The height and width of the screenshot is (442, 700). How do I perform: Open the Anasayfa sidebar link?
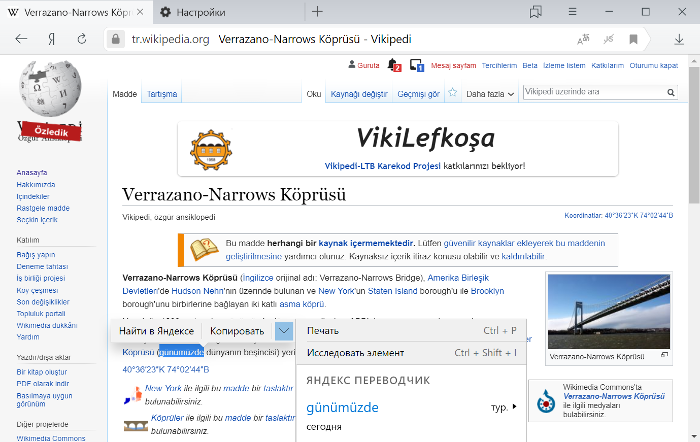[32, 172]
